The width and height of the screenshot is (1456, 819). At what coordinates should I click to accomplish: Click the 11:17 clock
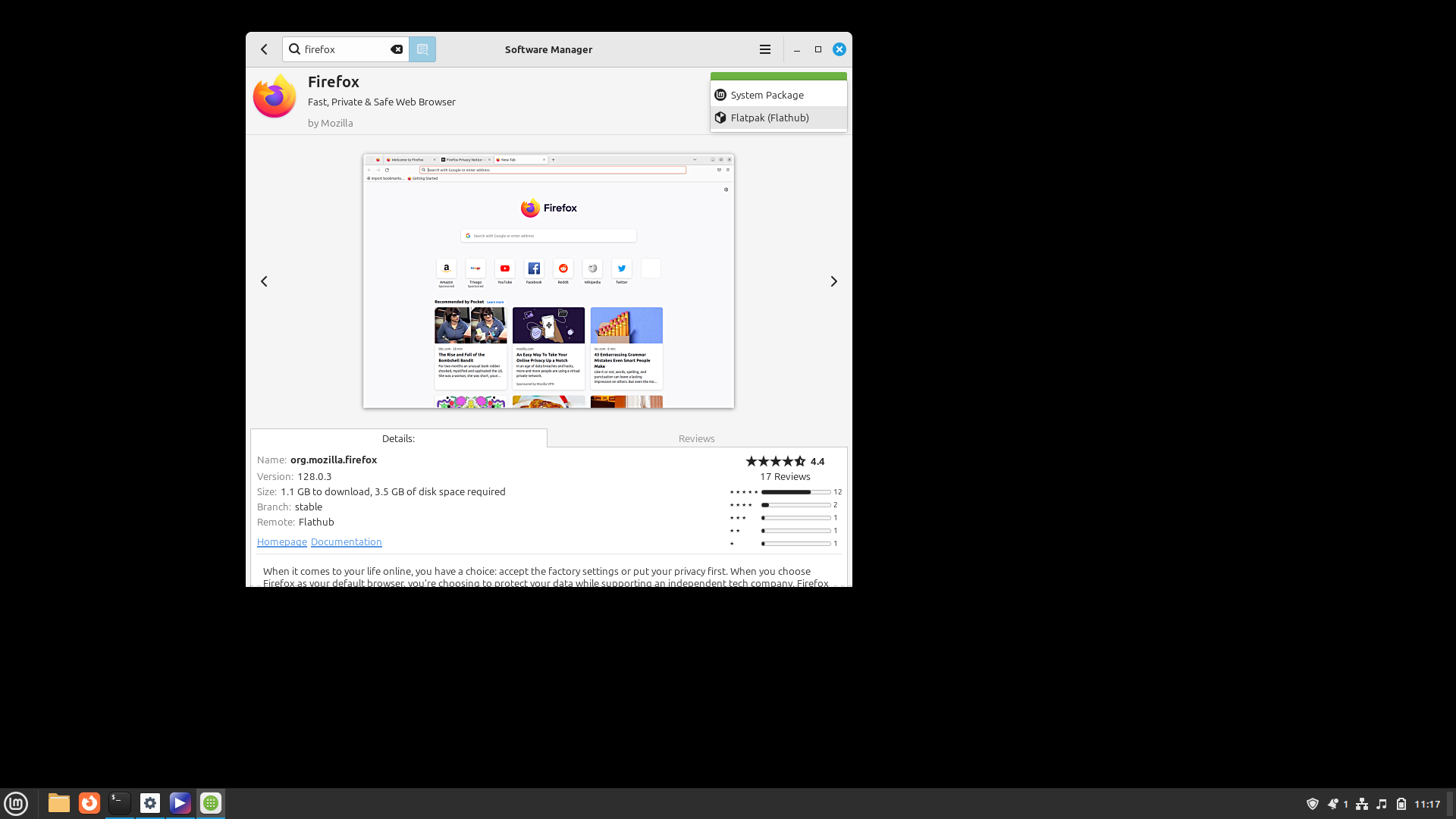[1427, 804]
